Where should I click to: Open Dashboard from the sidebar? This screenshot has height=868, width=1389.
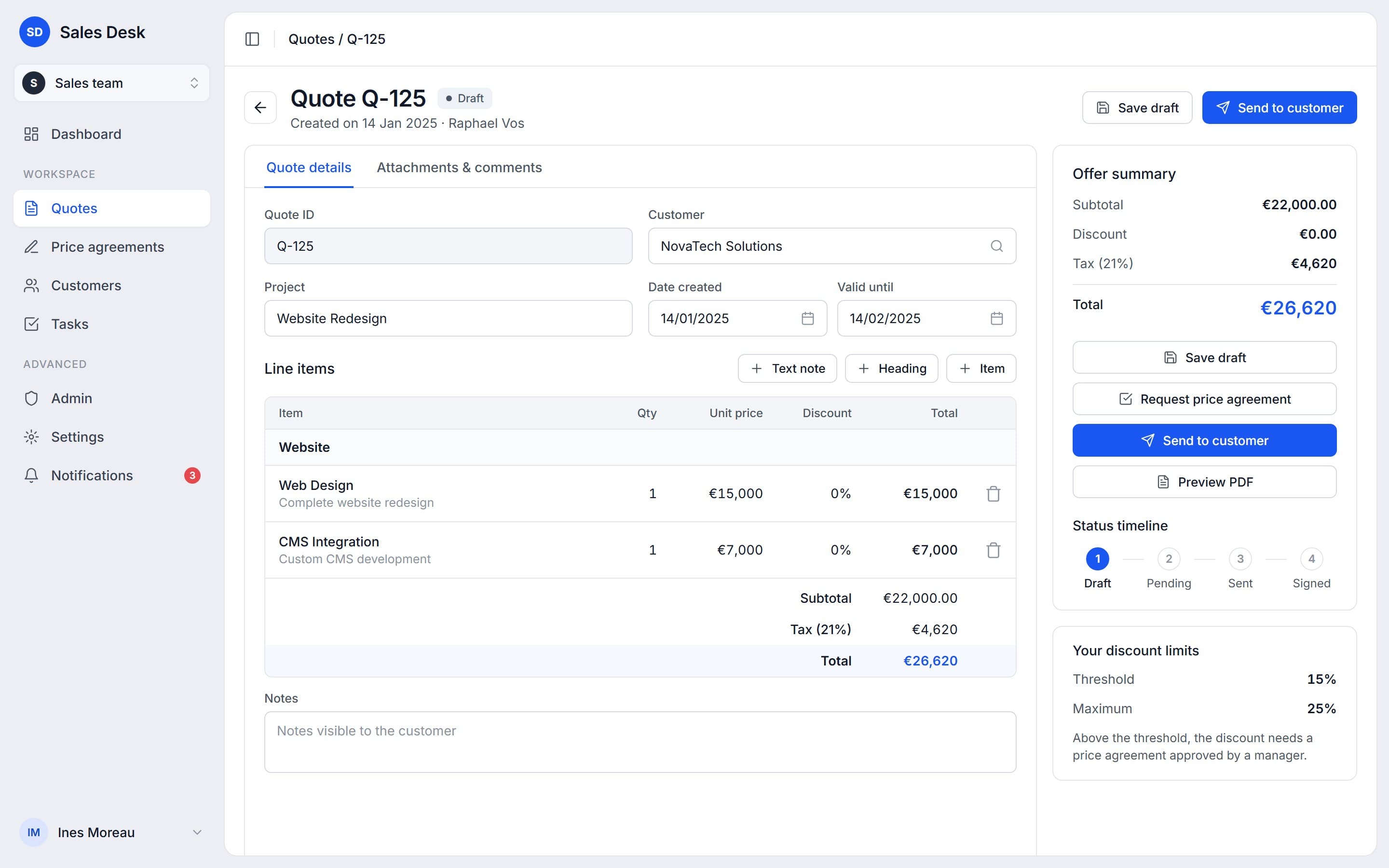112,134
